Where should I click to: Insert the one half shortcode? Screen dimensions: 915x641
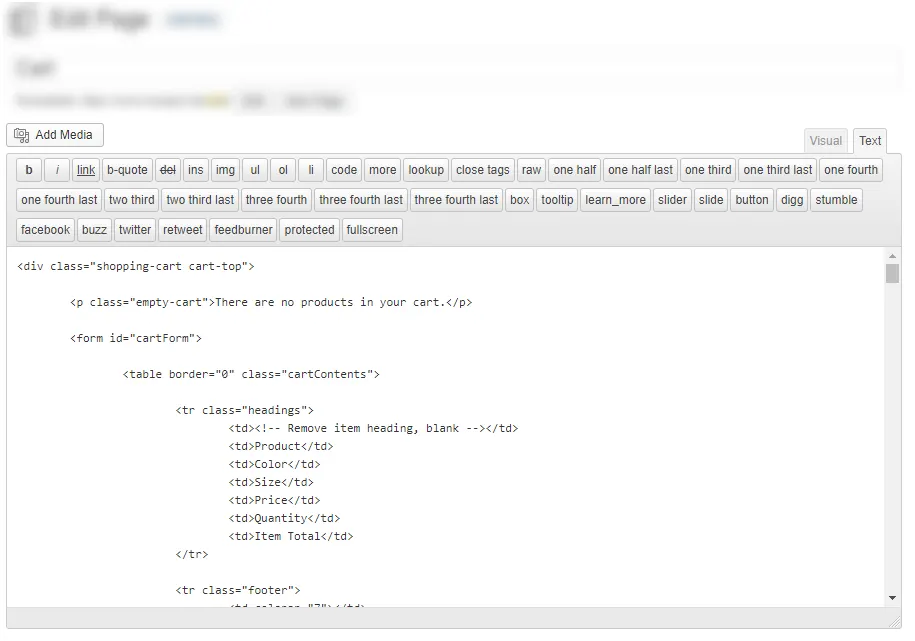pyautogui.click(x=575, y=170)
